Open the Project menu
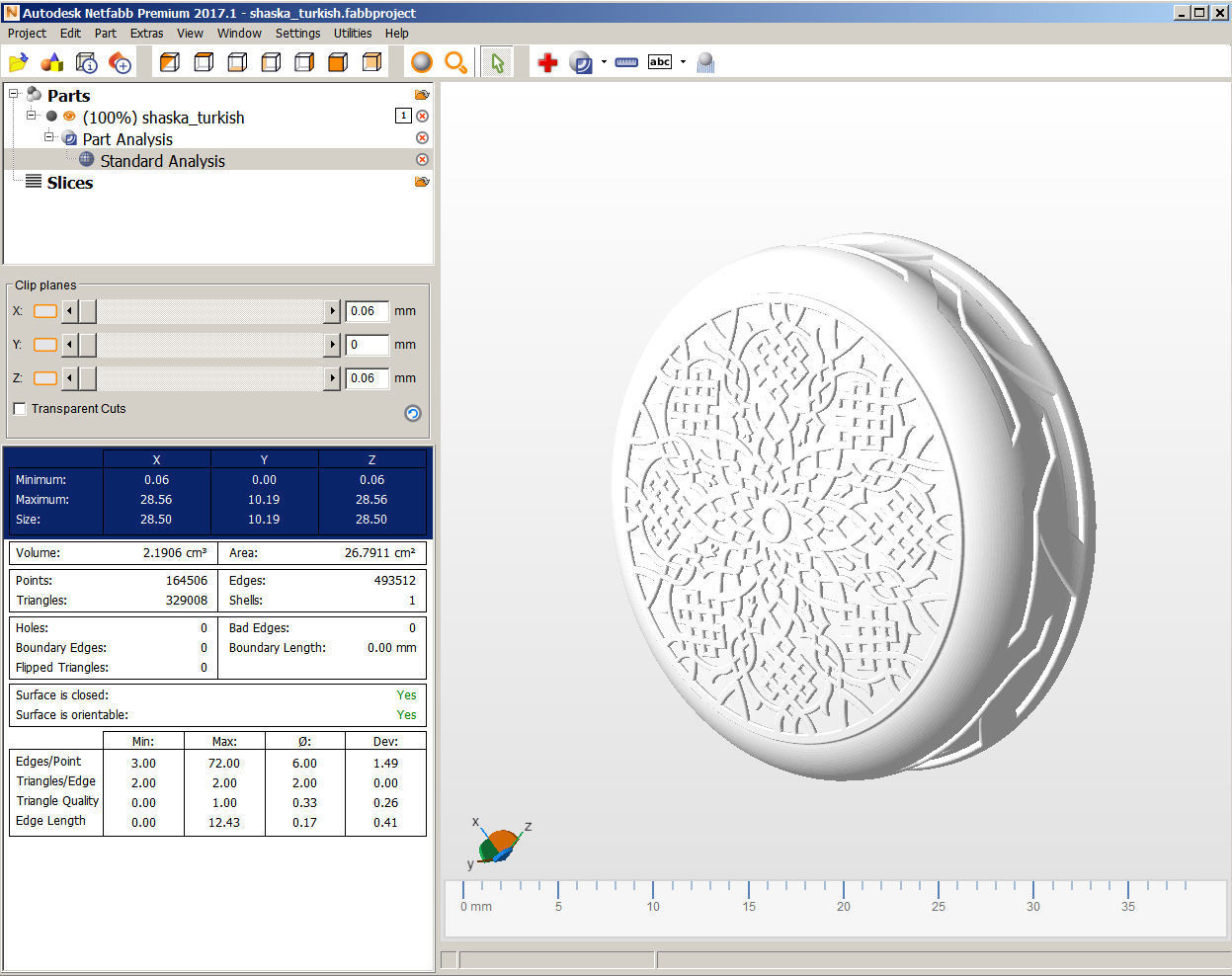The width and height of the screenshot is (1232, 976). point(27,33)
